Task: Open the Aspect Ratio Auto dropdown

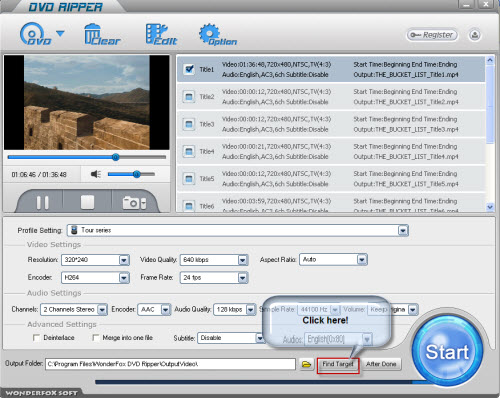Action: 362,259
